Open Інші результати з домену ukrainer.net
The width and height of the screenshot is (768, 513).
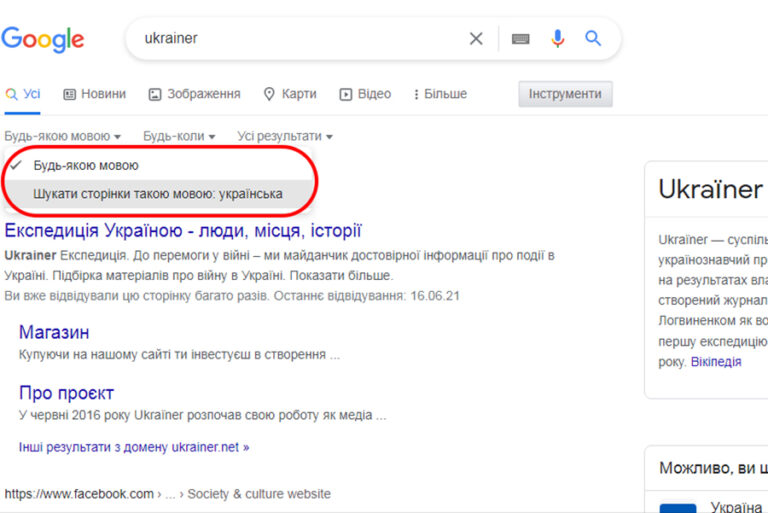pyautogui.click(x=134, y=447)
